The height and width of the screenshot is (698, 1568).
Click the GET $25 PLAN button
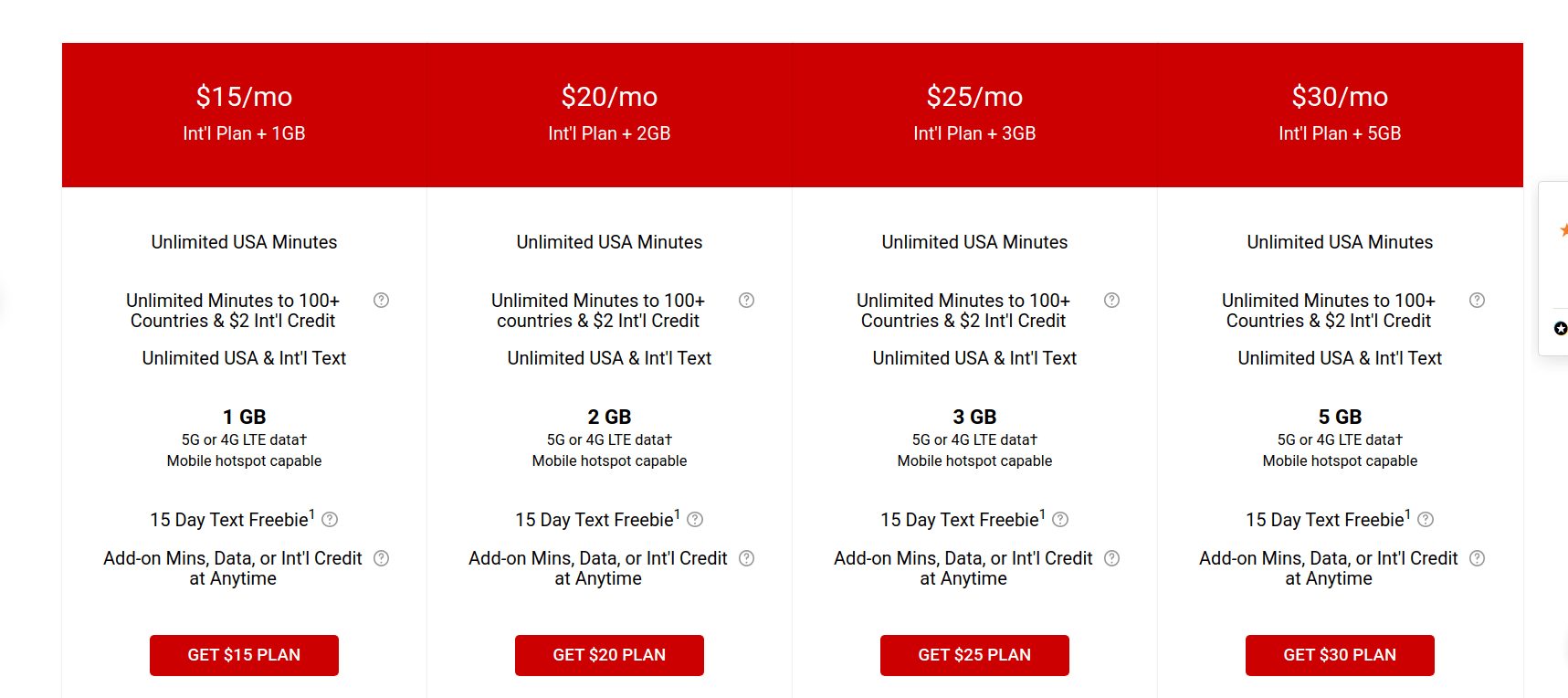[x=974, y=655]
